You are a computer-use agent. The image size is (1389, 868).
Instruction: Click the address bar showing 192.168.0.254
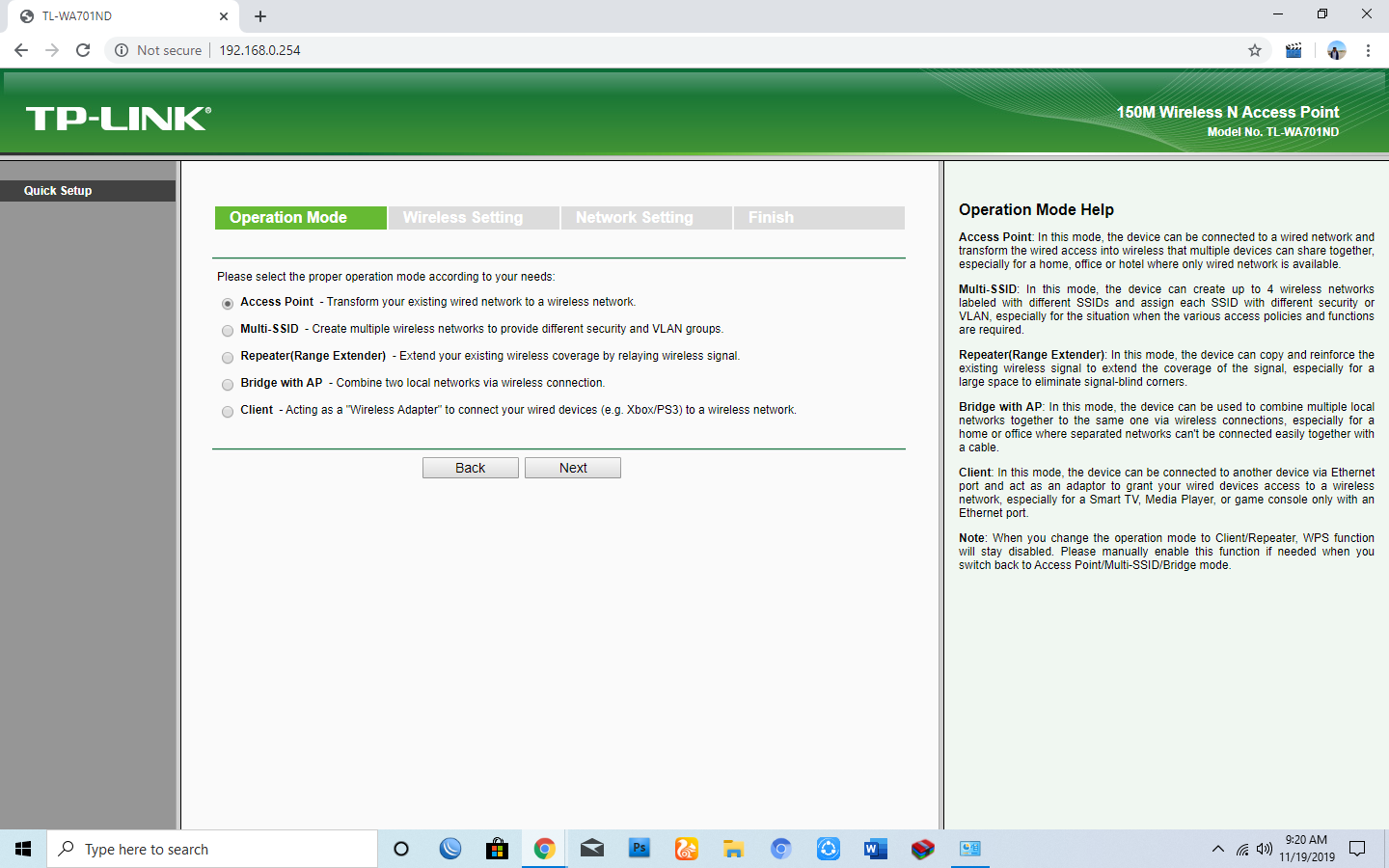(x=259, y=50)
